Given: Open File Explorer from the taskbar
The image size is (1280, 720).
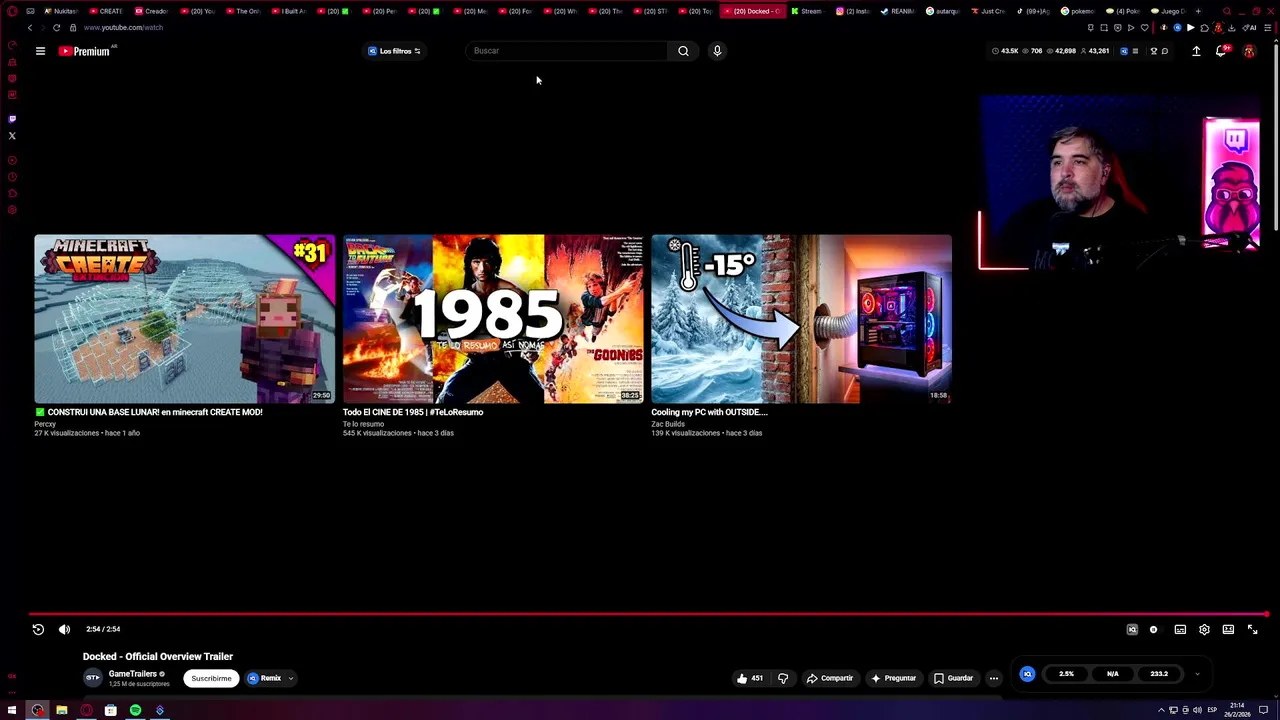Looking at the screenshot, I should 61,710.
